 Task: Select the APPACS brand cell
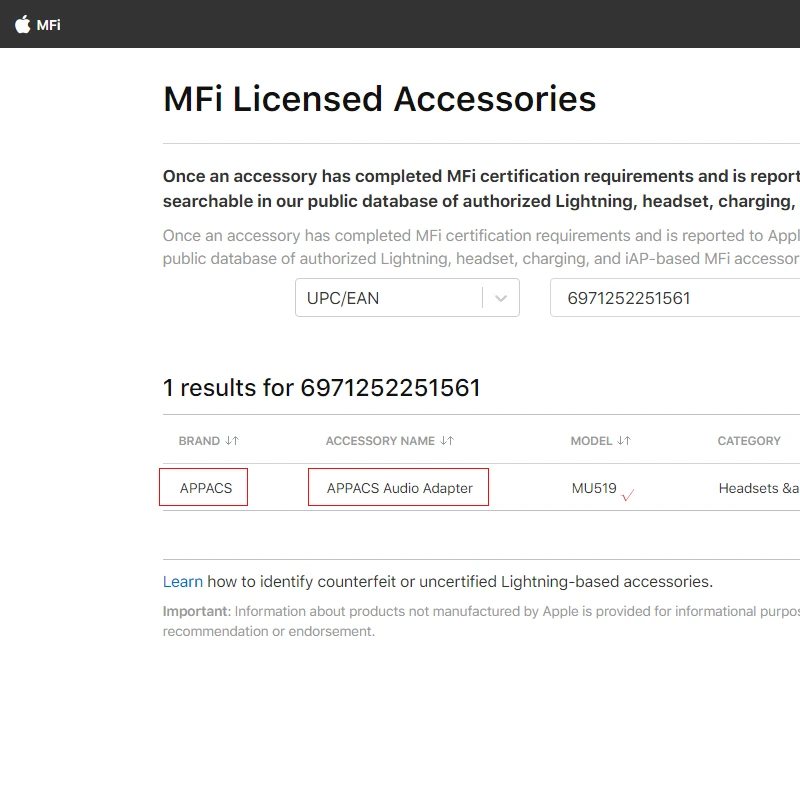pos(205,488)
